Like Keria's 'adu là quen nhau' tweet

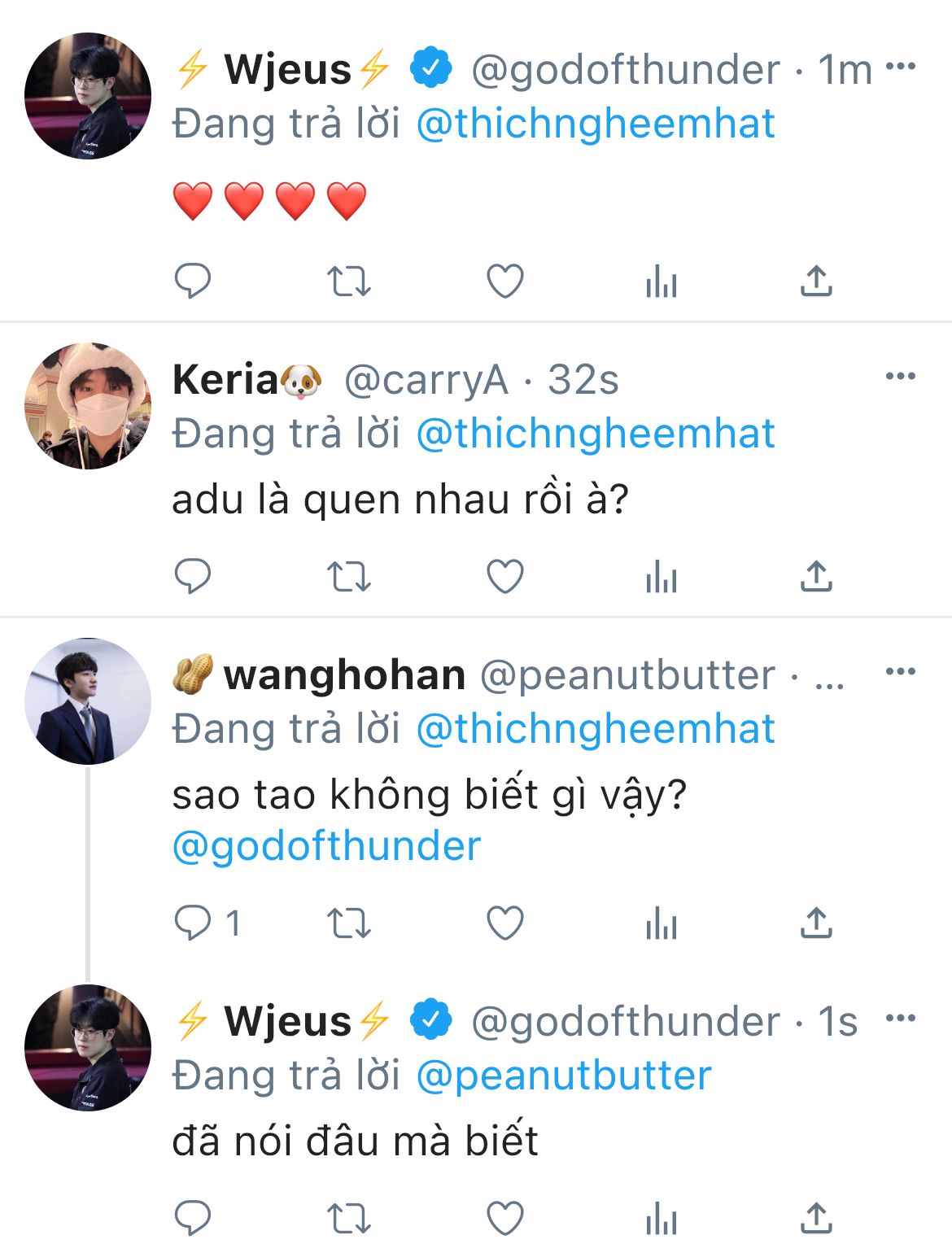click(x=504, y=577)
